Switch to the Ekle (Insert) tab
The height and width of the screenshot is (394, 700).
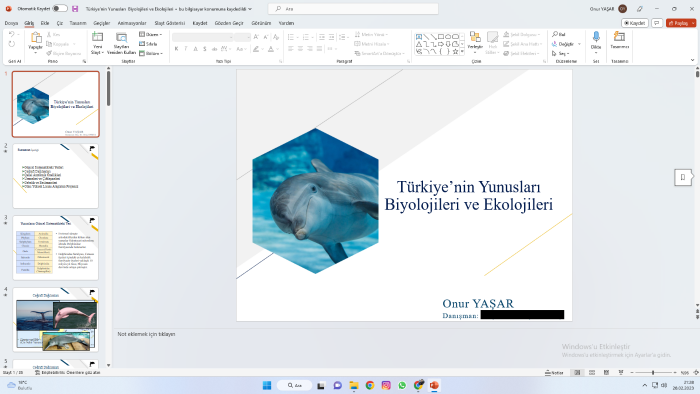pyautogui.click(x=45, y=23)
